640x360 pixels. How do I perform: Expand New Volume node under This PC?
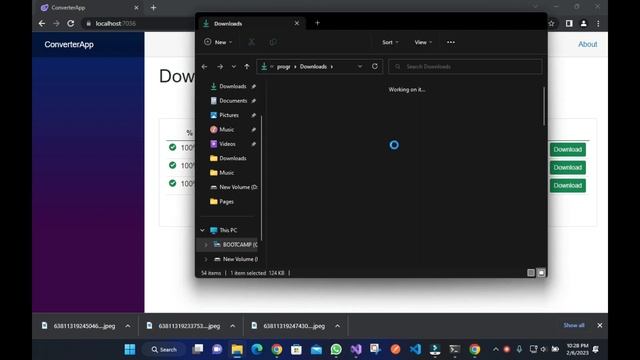[206, 259]
